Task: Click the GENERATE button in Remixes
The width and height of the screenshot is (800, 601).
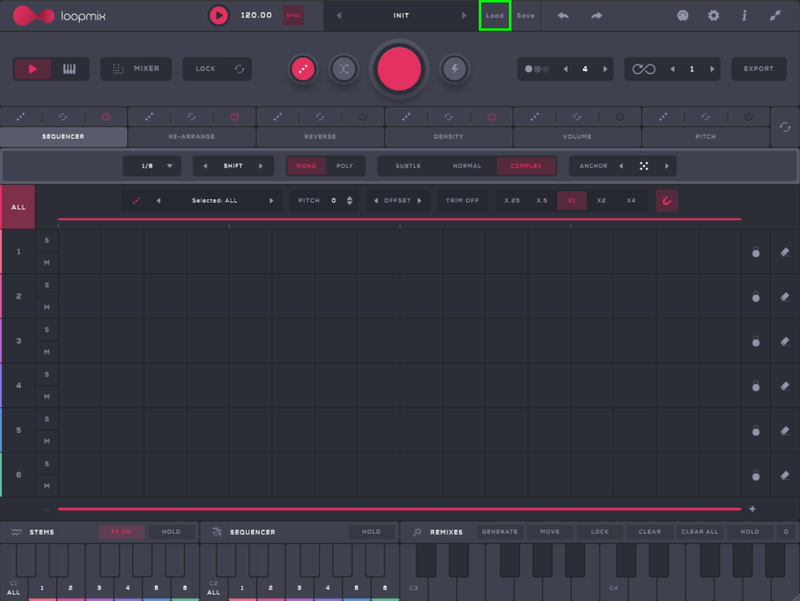Action: pyautogui.click(x=499, y=532)
